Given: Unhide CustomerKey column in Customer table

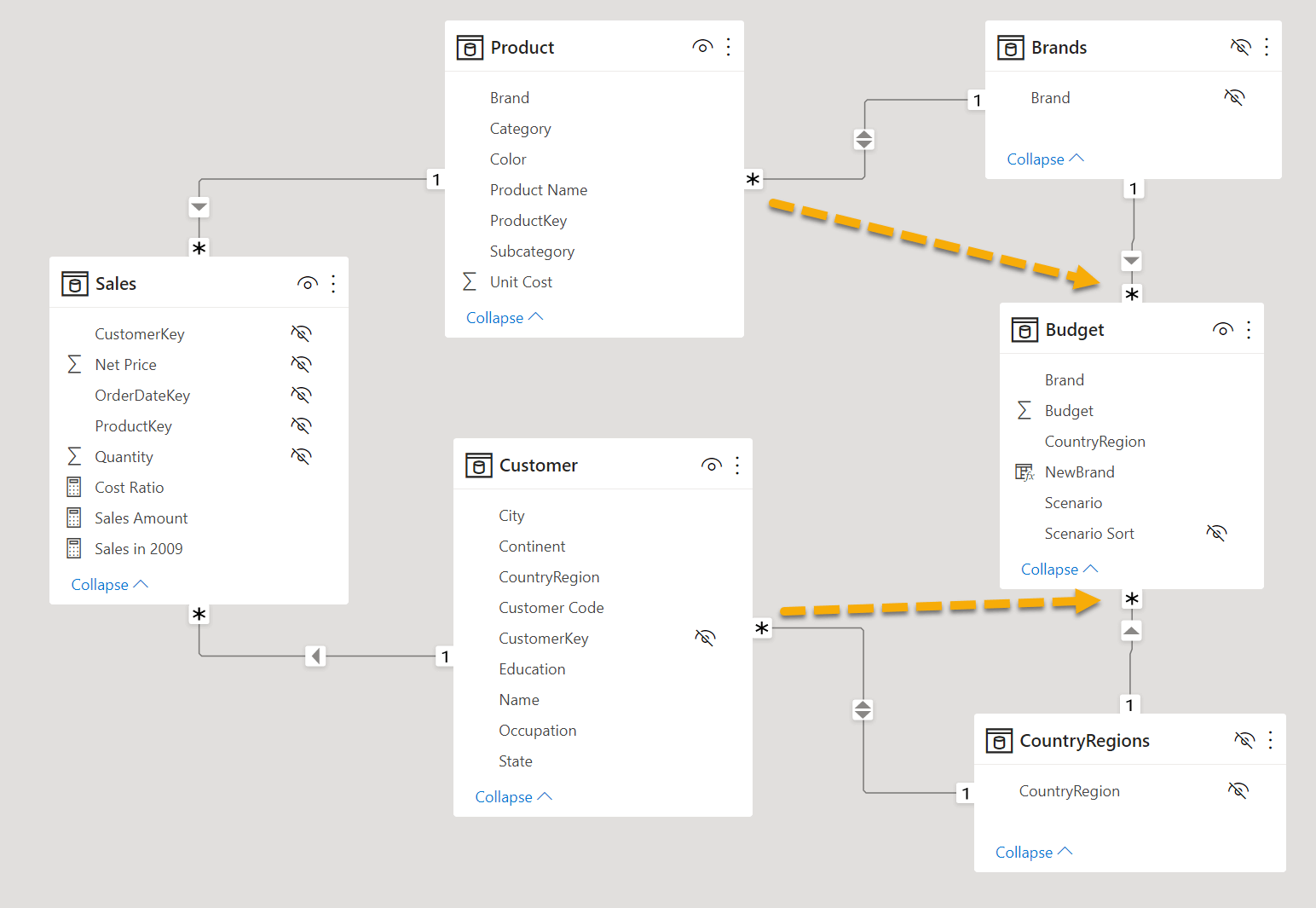Looking at the screenshot, I should click(x=705, y=638).
